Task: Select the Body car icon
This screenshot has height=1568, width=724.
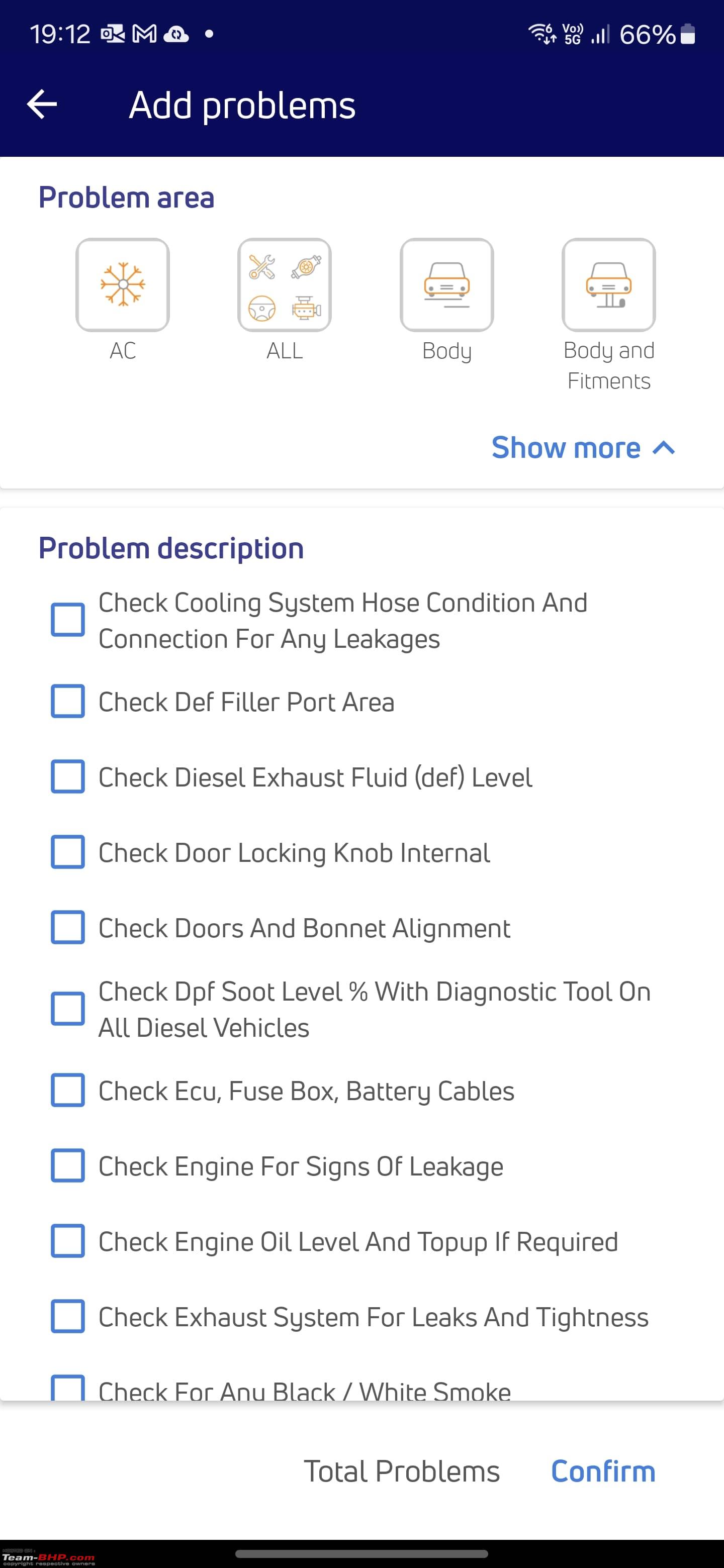Action: coord(446,284)
